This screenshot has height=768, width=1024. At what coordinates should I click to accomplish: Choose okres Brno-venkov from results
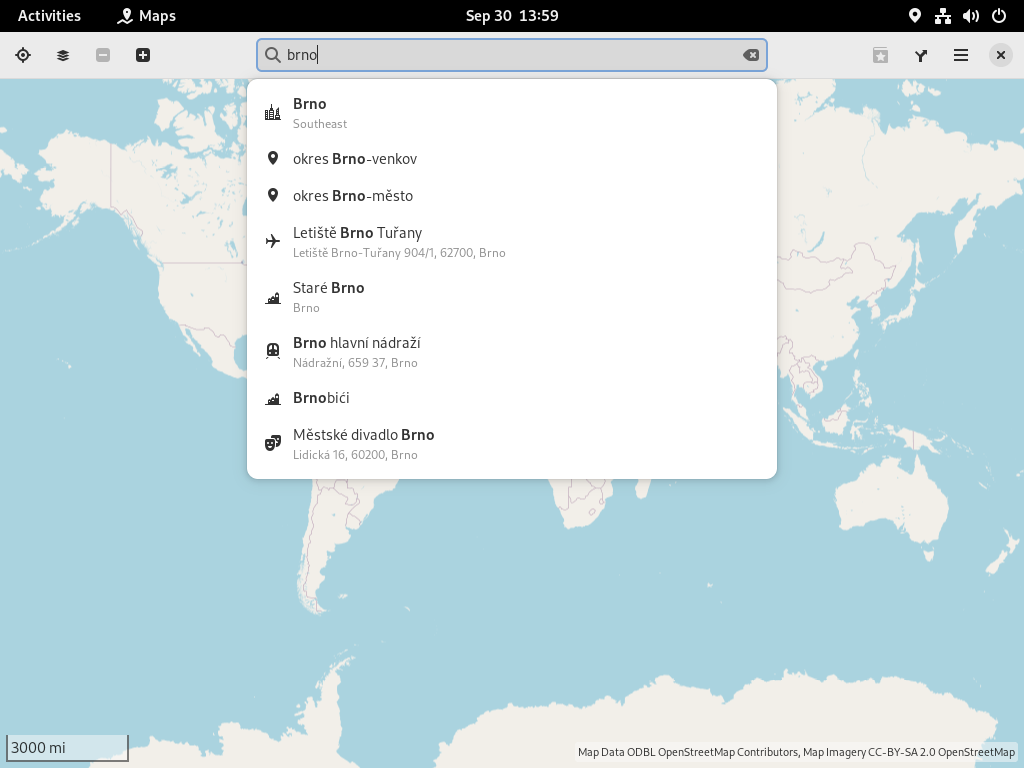point(512,159)
